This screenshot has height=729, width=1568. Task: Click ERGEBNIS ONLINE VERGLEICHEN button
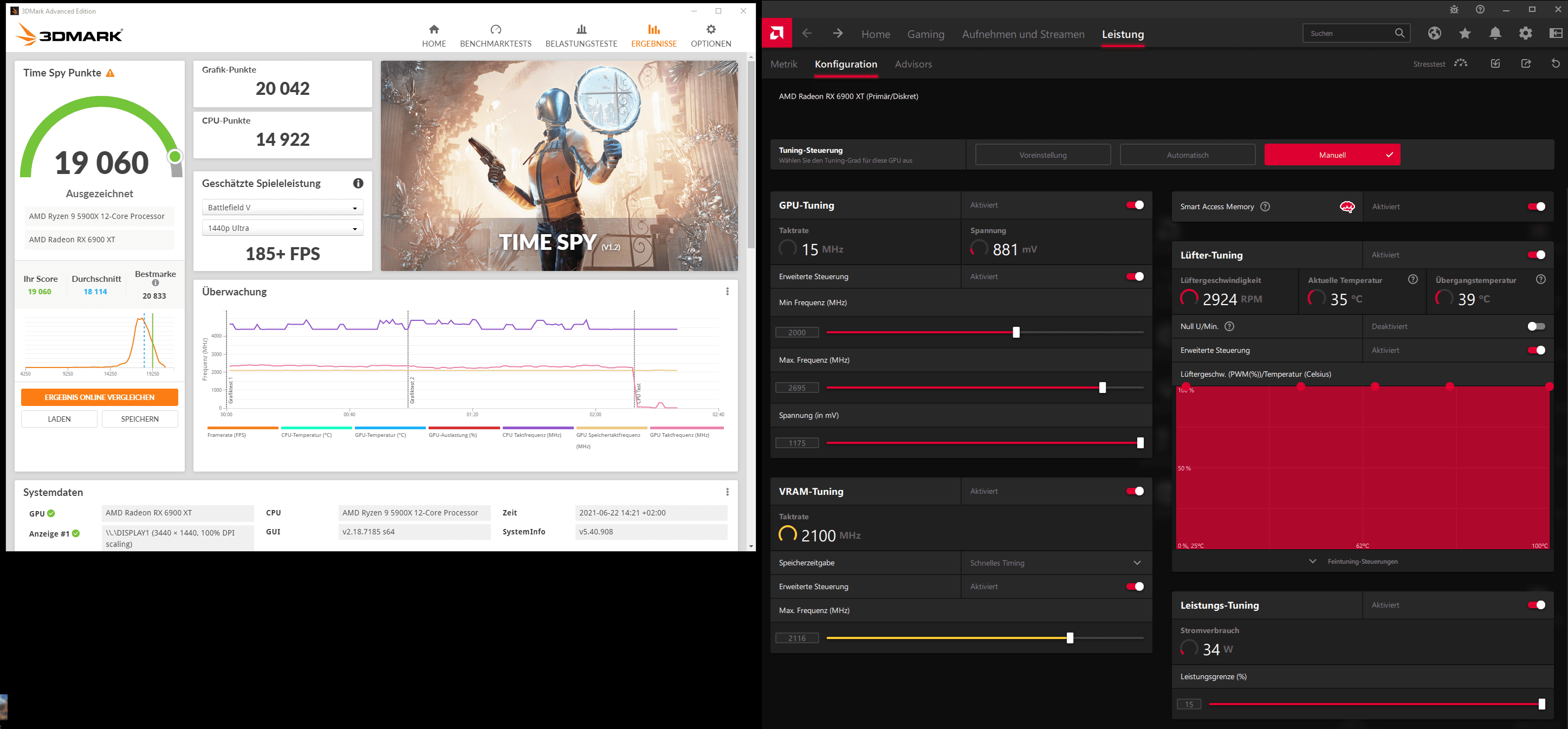pyautogui.click(x=100, y=397)
